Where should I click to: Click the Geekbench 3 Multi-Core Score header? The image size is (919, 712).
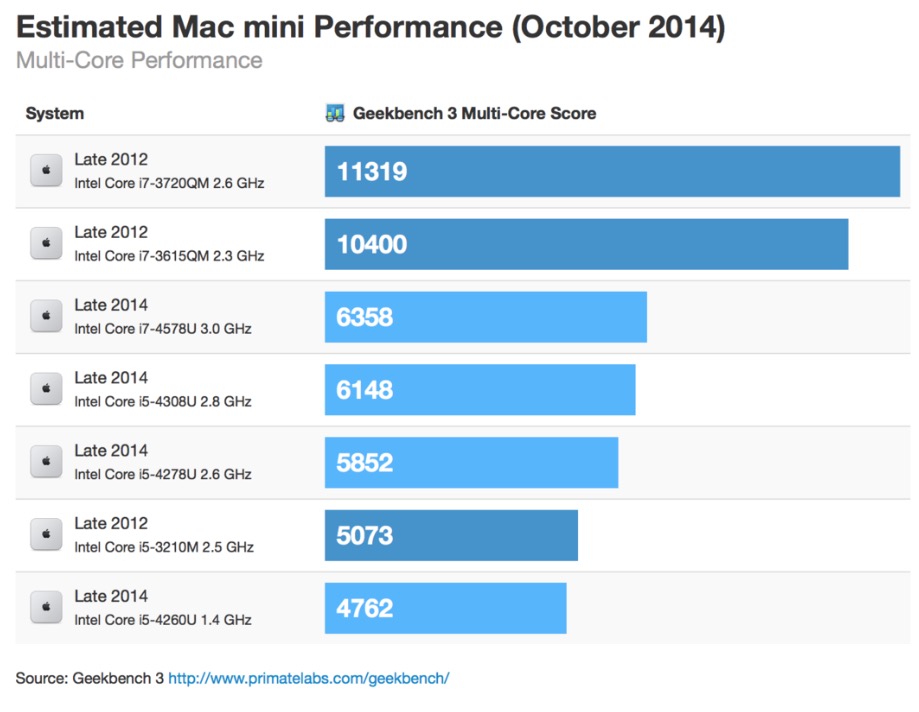coord(474,113)
